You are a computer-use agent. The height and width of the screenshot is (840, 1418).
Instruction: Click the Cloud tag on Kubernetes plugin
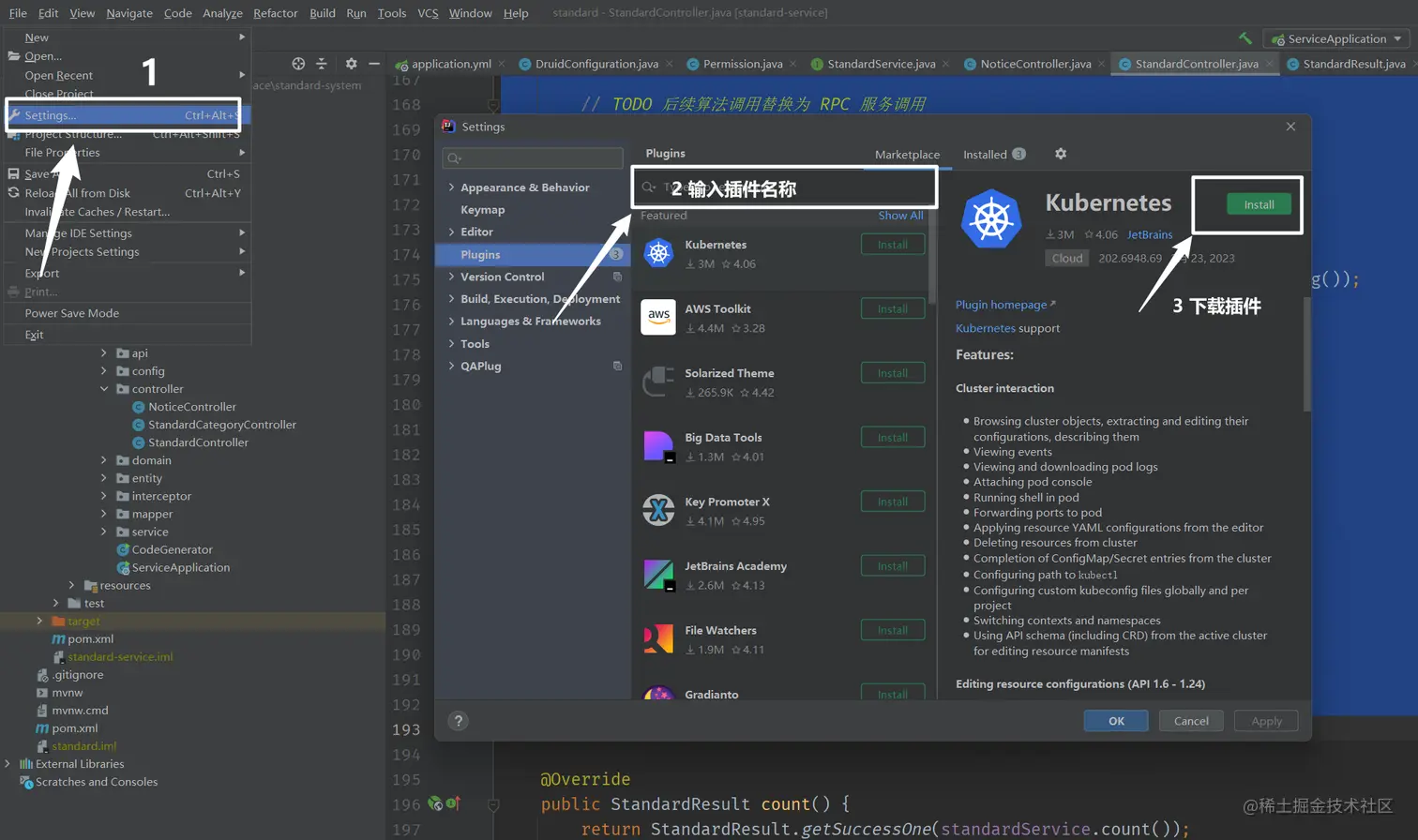1067,258
